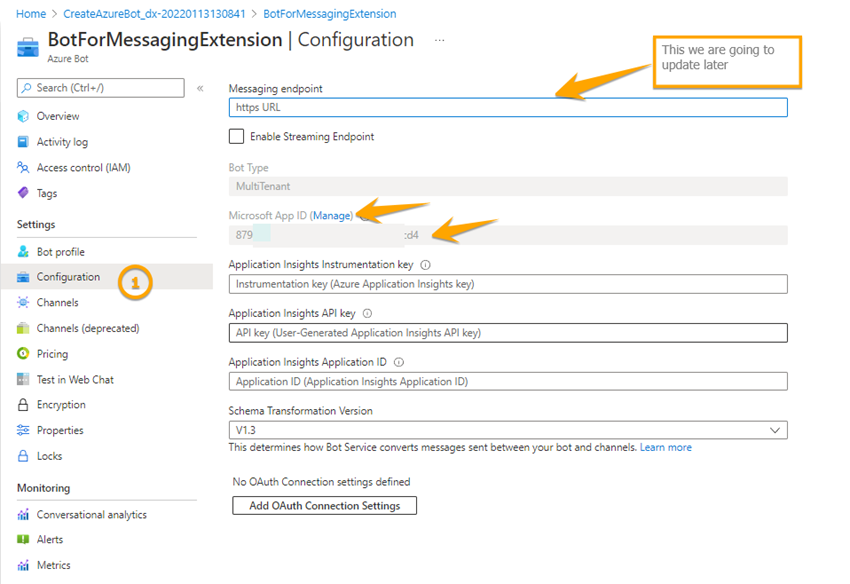Click Add OAuth Connection Settings

coord(323,505)
